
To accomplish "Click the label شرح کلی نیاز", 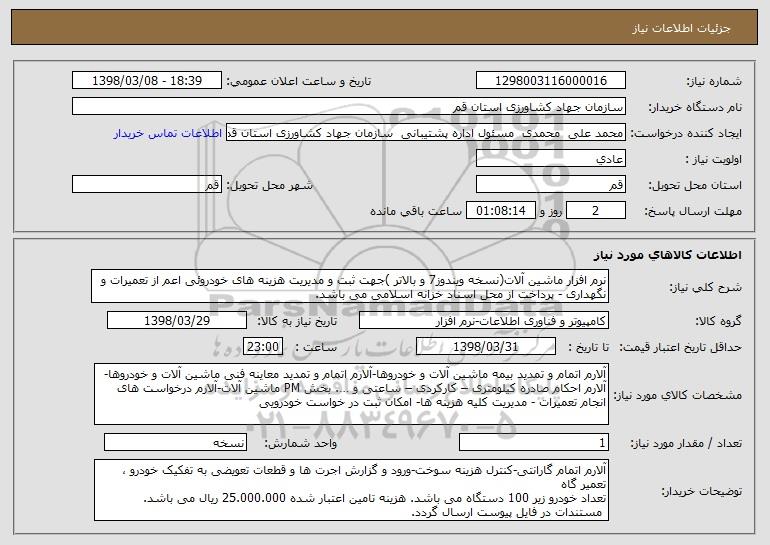I will coord(706,288).
